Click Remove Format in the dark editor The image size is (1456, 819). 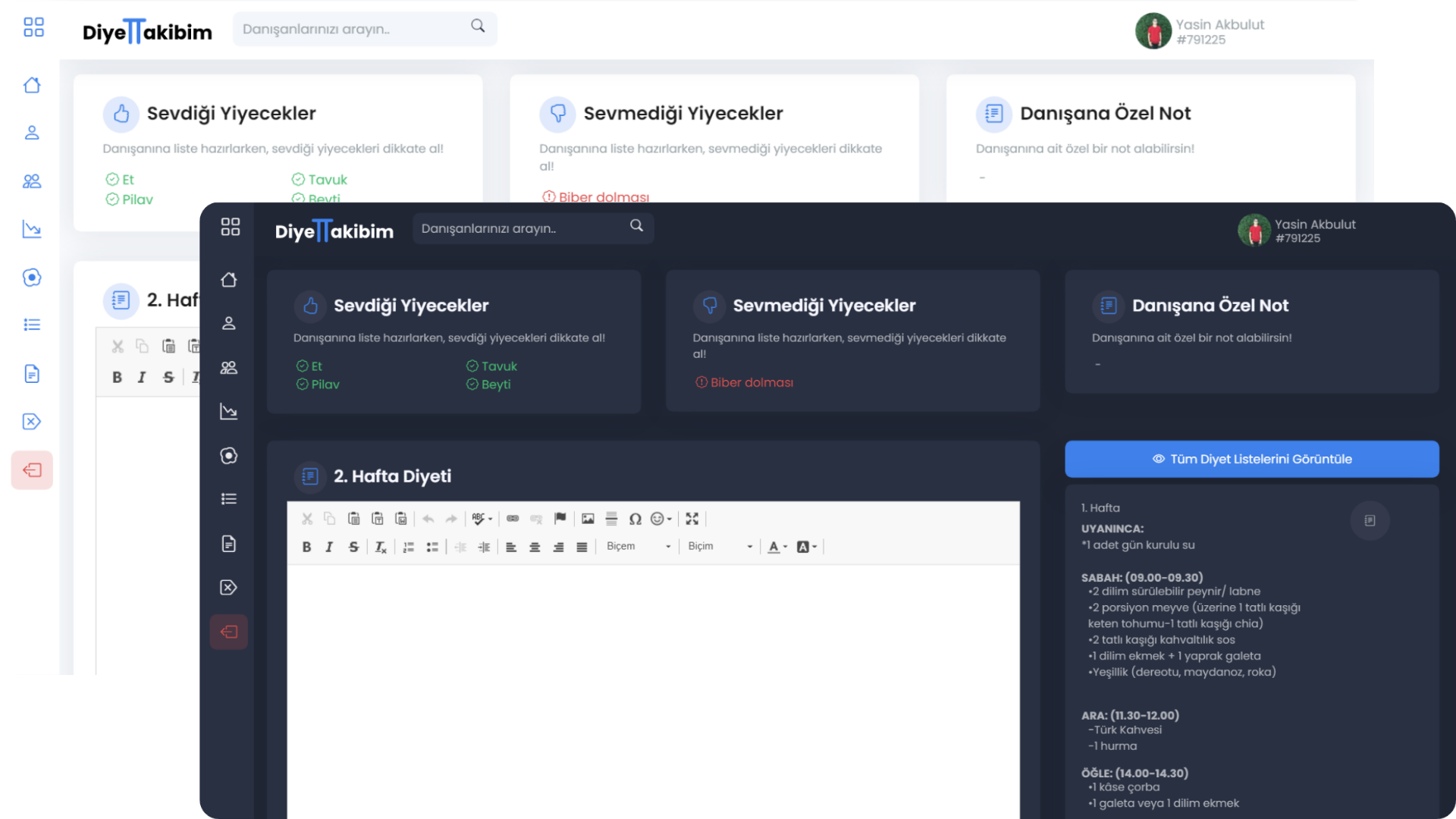click(381, 547)
